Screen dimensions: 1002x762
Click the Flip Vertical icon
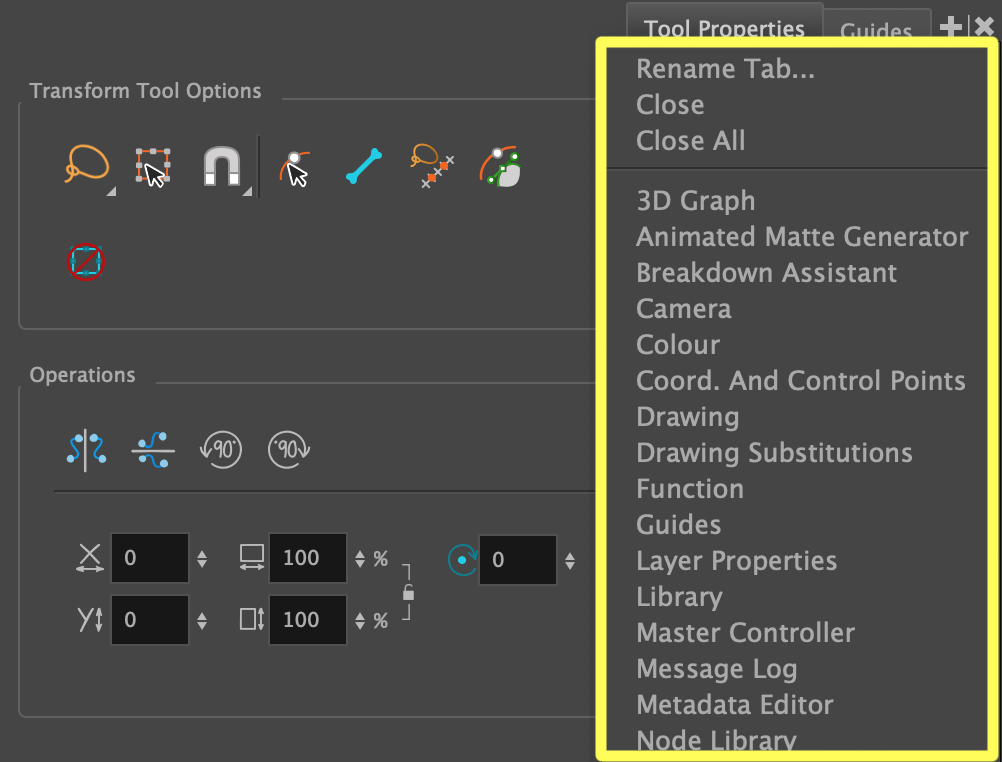(x=152, y=450)
